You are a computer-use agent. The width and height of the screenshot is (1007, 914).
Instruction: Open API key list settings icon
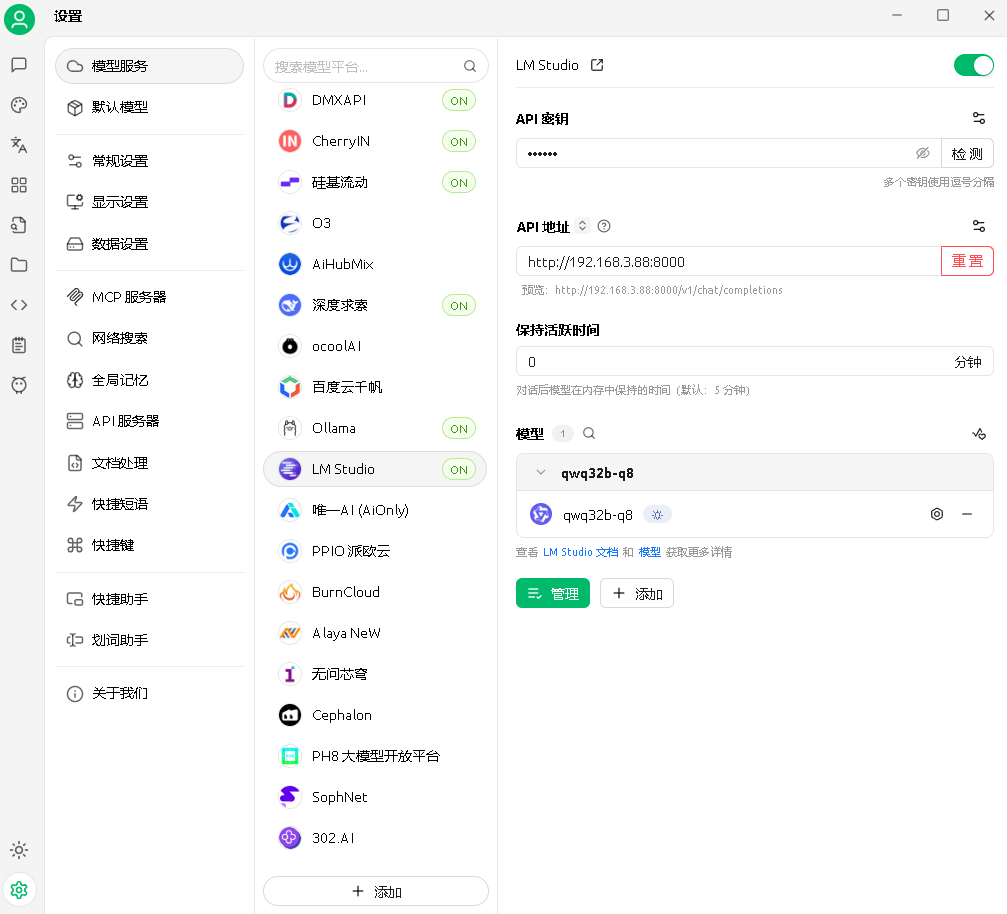coord(979,118)
